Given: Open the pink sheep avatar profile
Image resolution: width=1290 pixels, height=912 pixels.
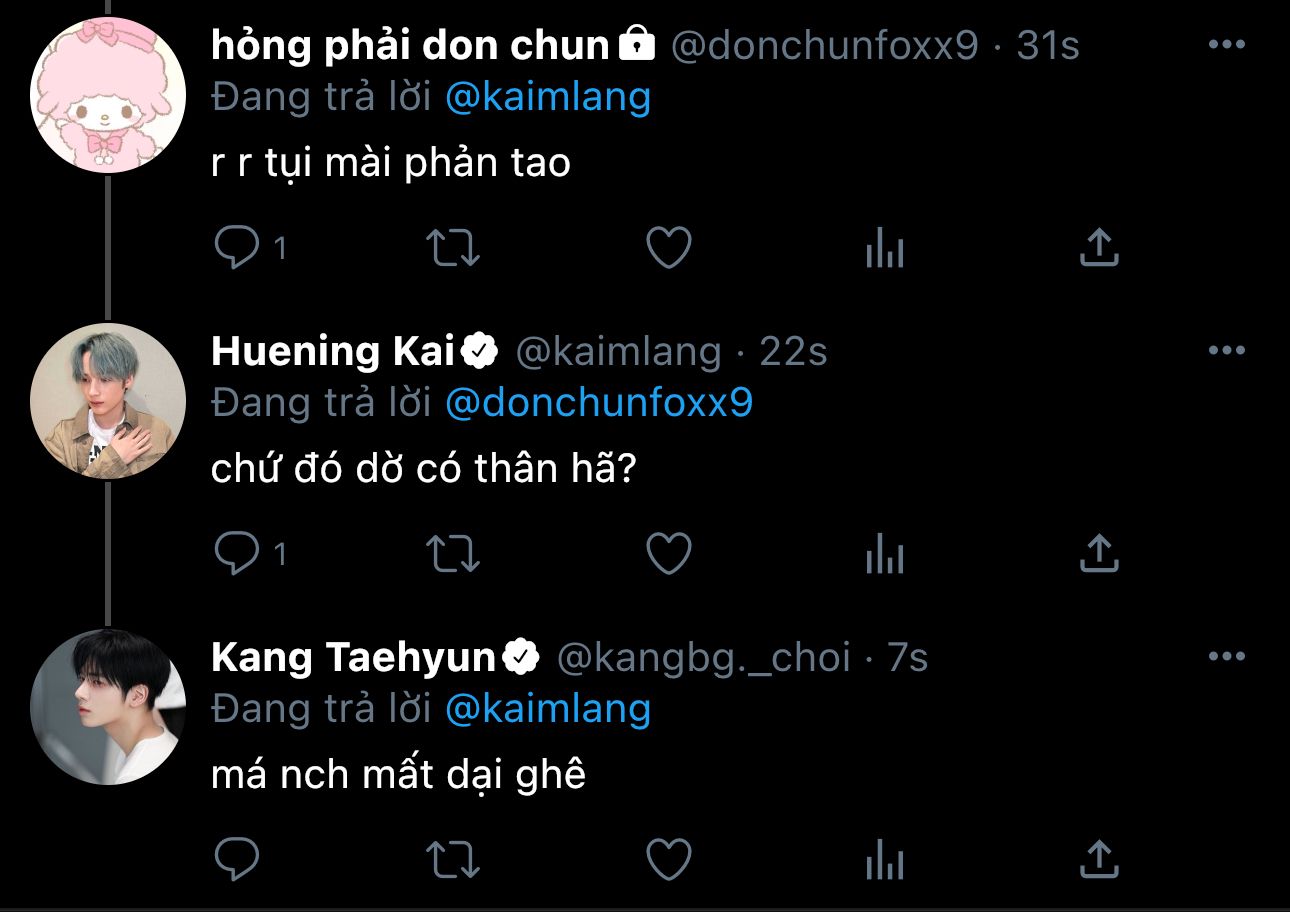Looking at the screenshot, I should pyautogui.click(x=108, y=96).
